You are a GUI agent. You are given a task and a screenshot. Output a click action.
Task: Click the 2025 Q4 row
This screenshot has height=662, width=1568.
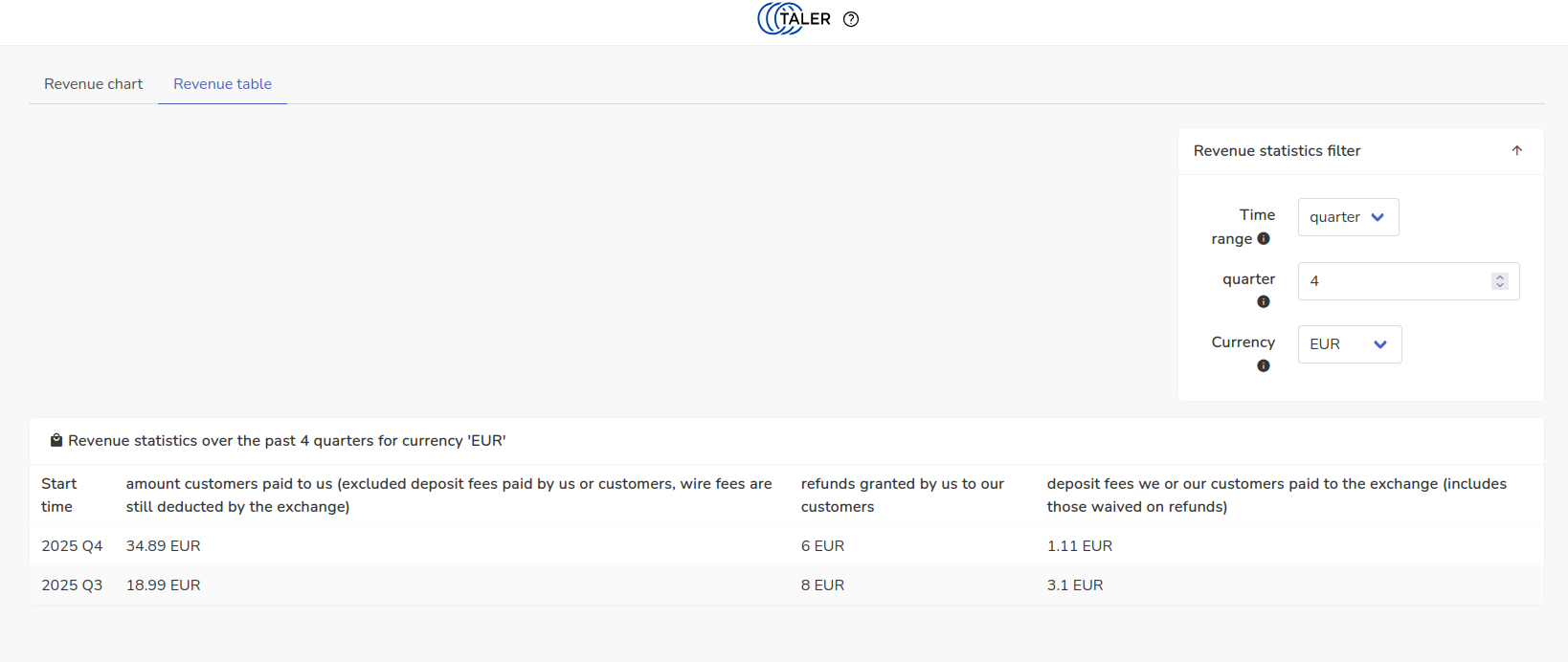72,546
